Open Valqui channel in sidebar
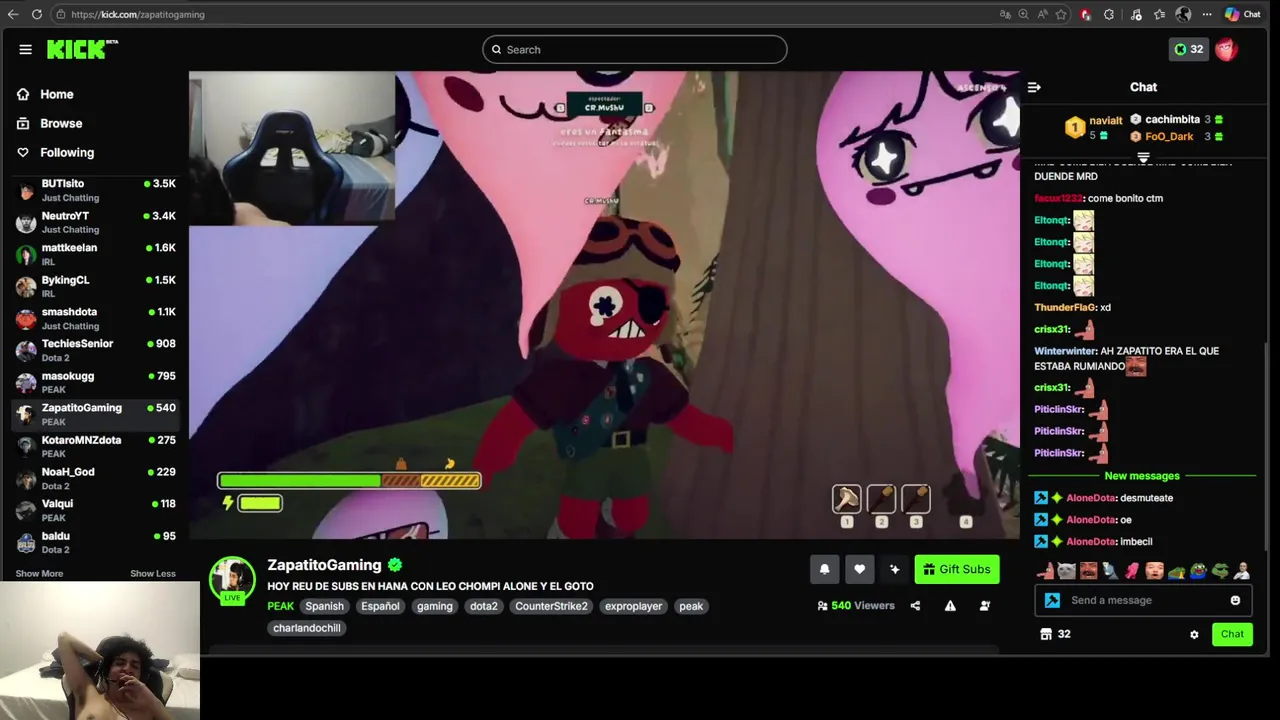1280x720 pixels. [95, 510]
